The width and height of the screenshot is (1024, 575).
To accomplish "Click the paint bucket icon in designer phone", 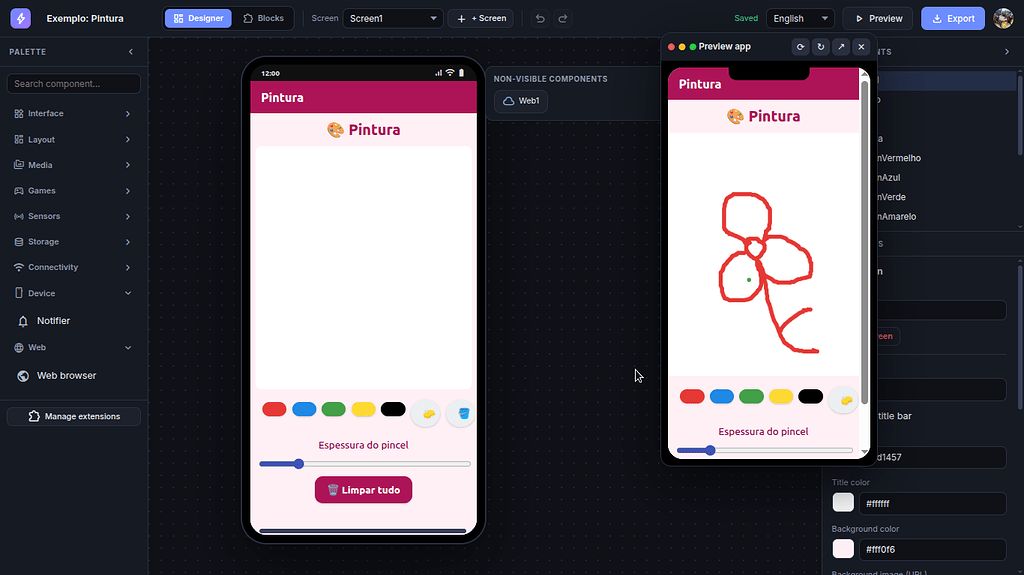I will (463, 414).
